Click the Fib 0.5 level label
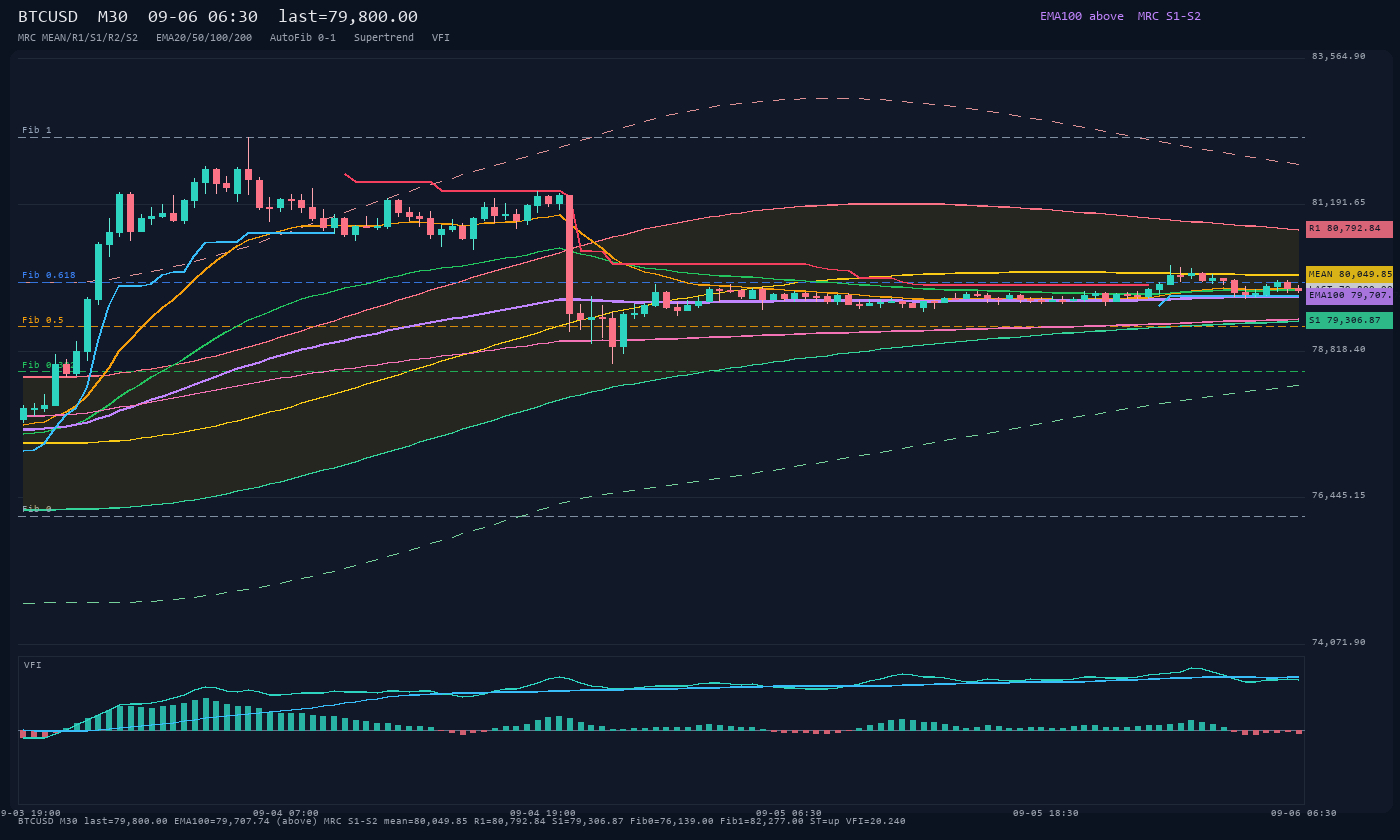This screenshot has width=1400, height=840. coord(43,320)
